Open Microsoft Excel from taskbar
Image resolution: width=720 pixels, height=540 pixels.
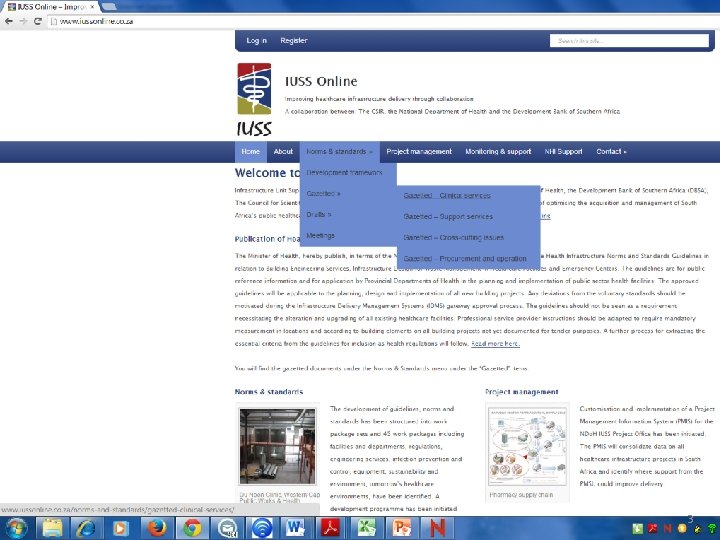click(x=366, y=529)
